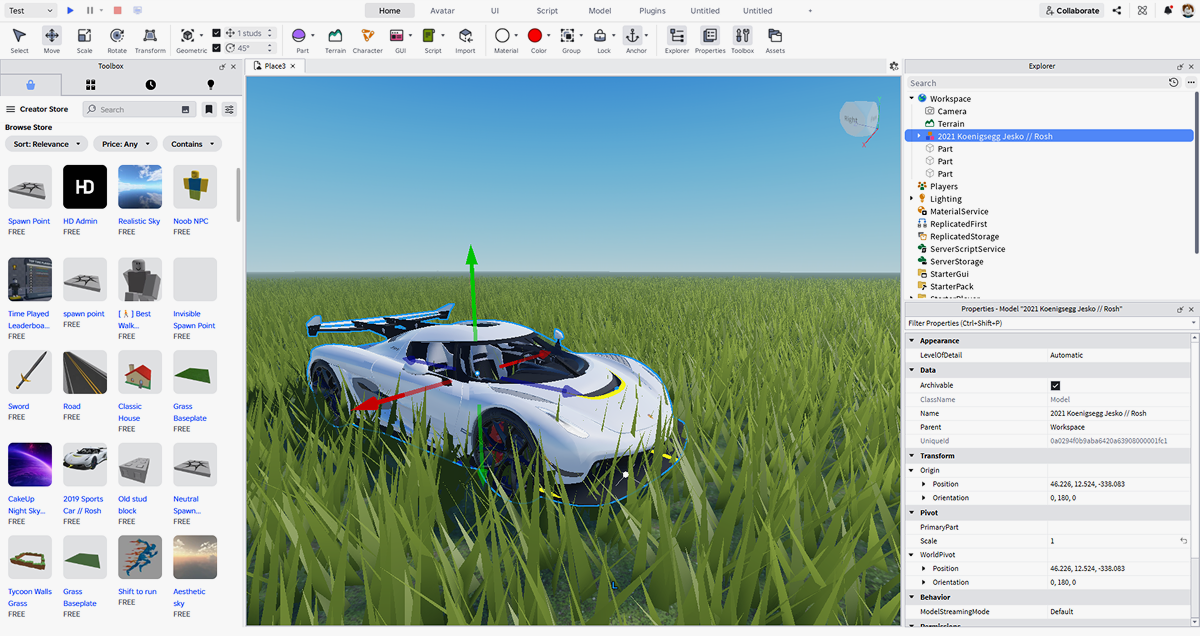Open the HD Admin asset

[x=85, y=200]
